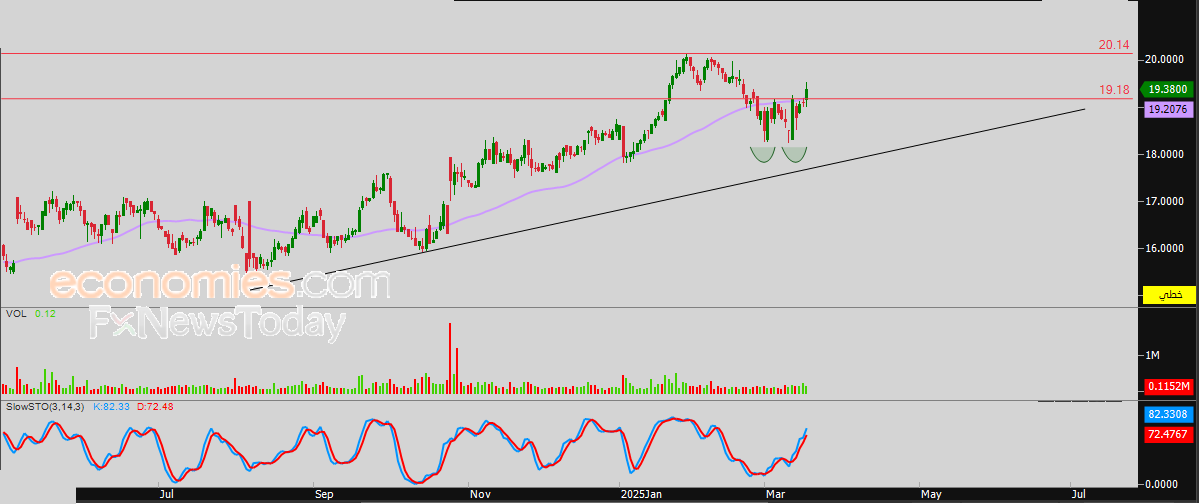Click the Jul date label following May
The height and width of the screenshot is (504, 1199).
[1078, 496]
